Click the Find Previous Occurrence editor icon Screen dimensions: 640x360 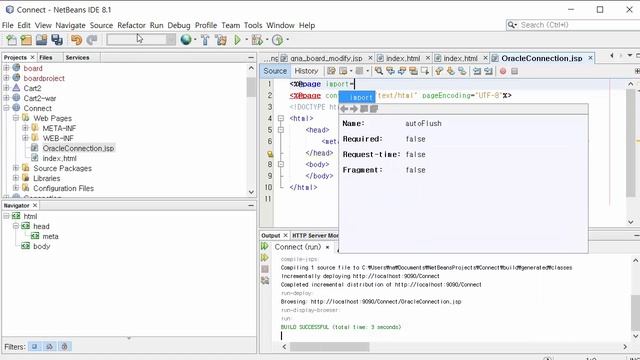pos(391,71)
